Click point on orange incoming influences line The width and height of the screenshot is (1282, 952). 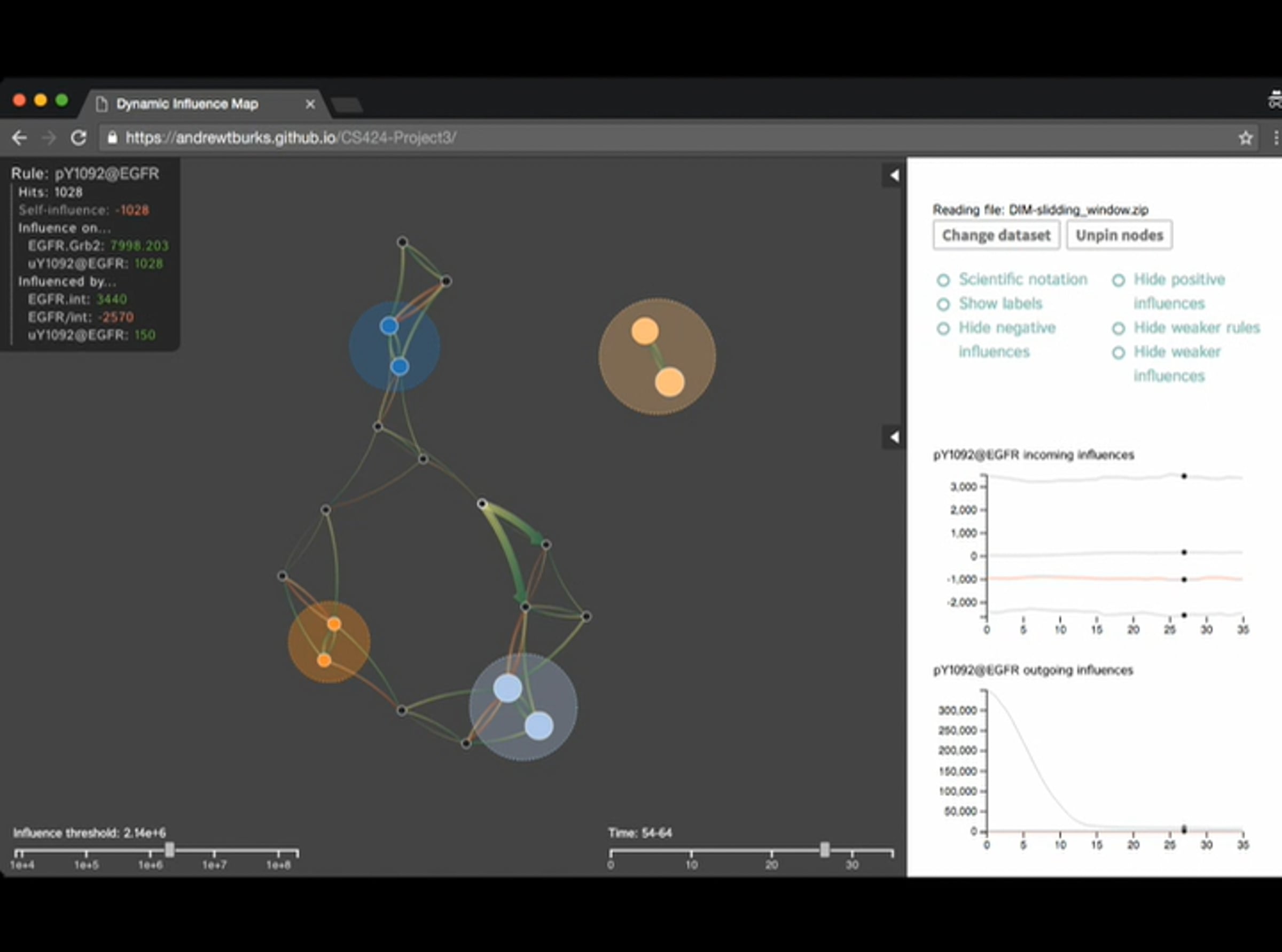point(1184,579)
